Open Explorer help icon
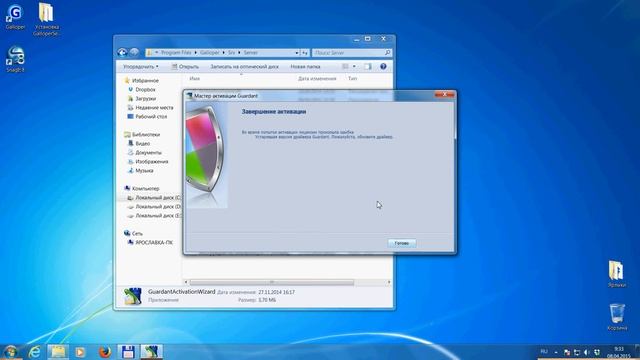Viewport: 640px width, 360px height. (x=383, y=66)
